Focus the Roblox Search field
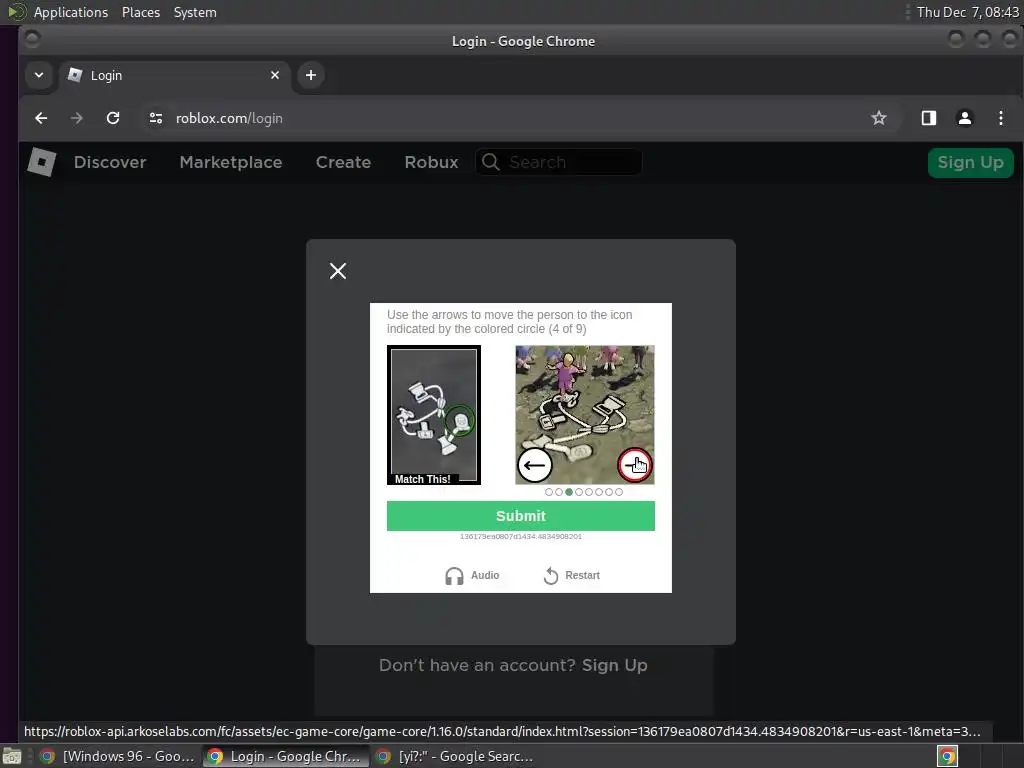Image resolution: width=1024 pixels, height=768 pixels. click(559, 162)
